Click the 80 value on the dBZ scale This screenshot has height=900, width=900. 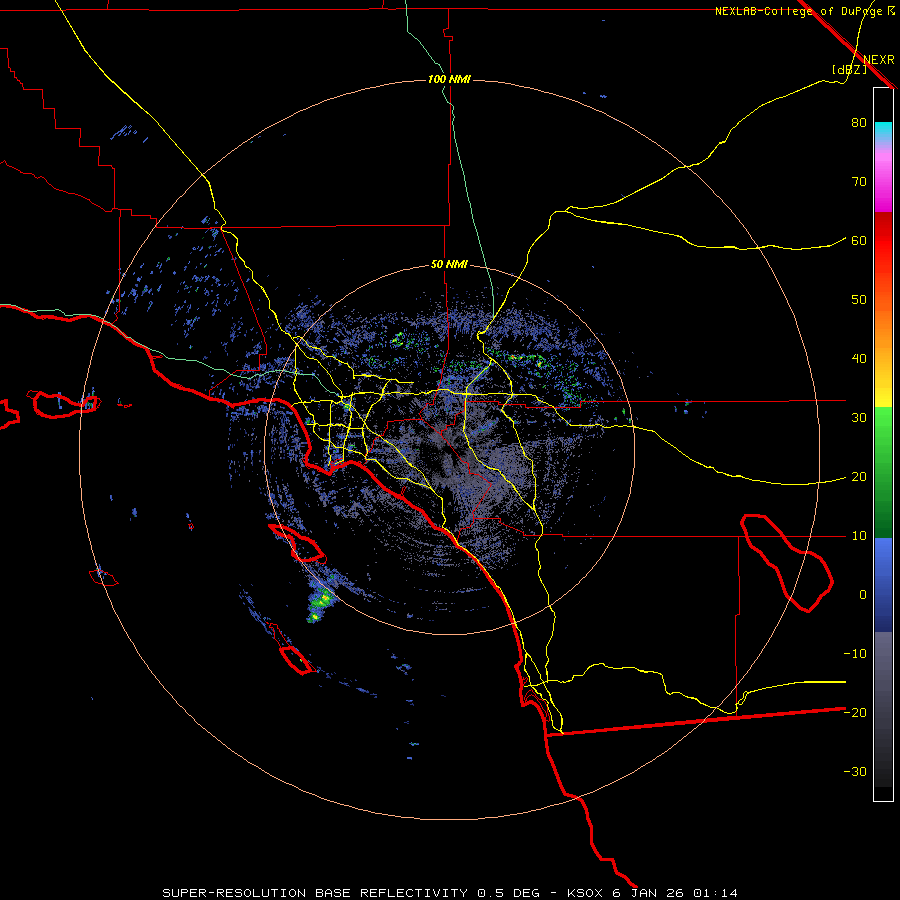[859, 123]
